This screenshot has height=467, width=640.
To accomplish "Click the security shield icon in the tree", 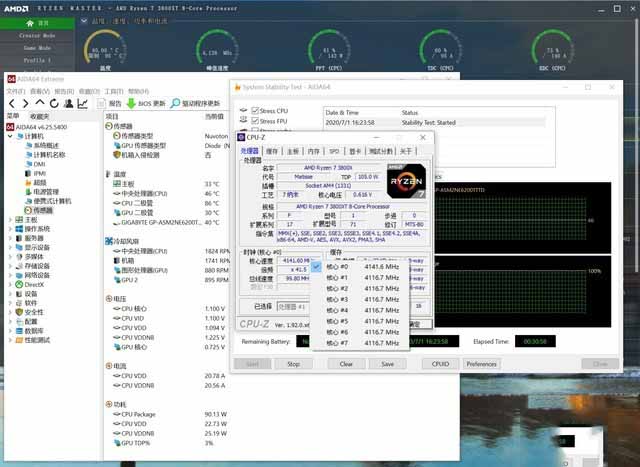I will pos(19,312).
